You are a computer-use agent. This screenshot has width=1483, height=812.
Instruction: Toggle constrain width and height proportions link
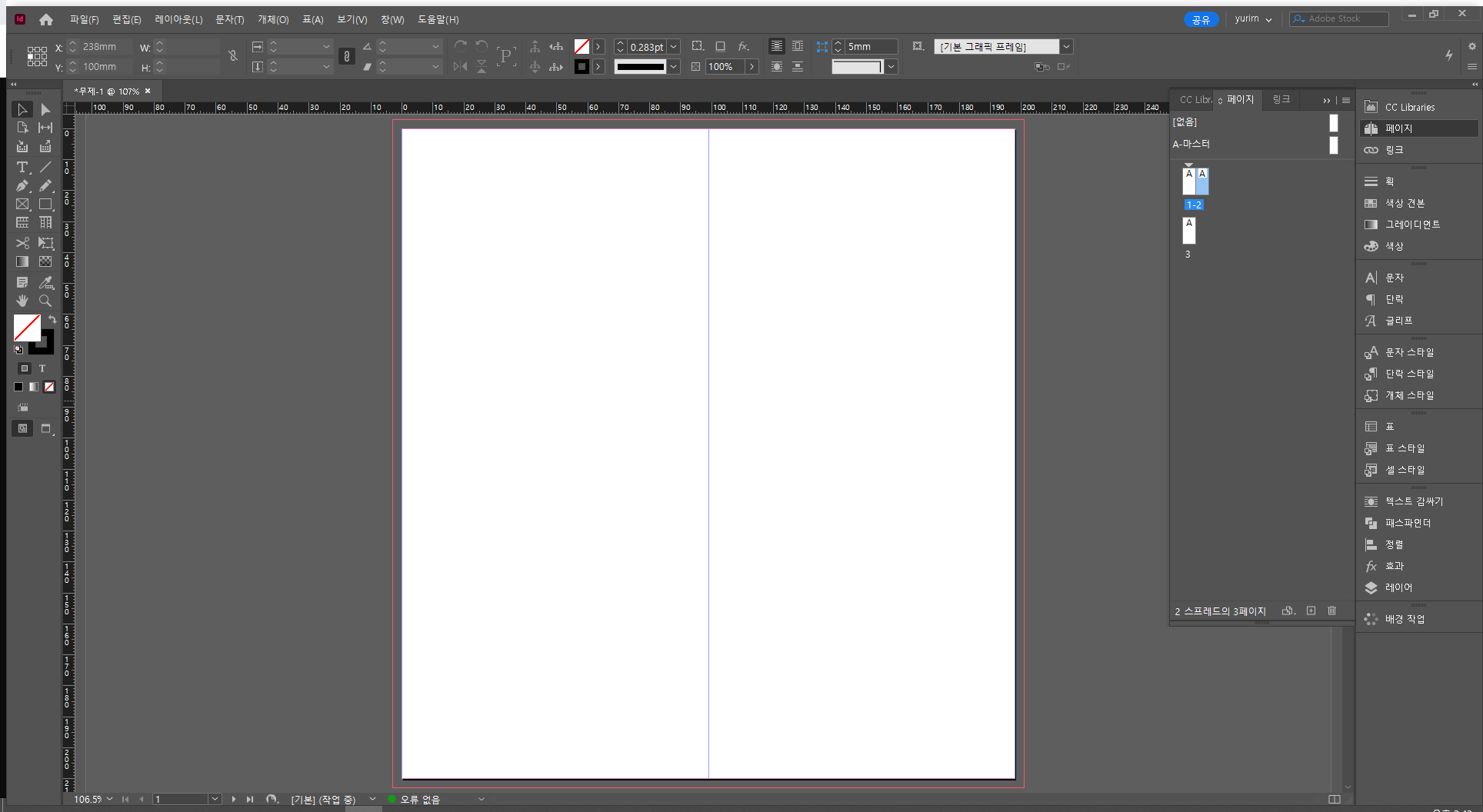(233, 55)
